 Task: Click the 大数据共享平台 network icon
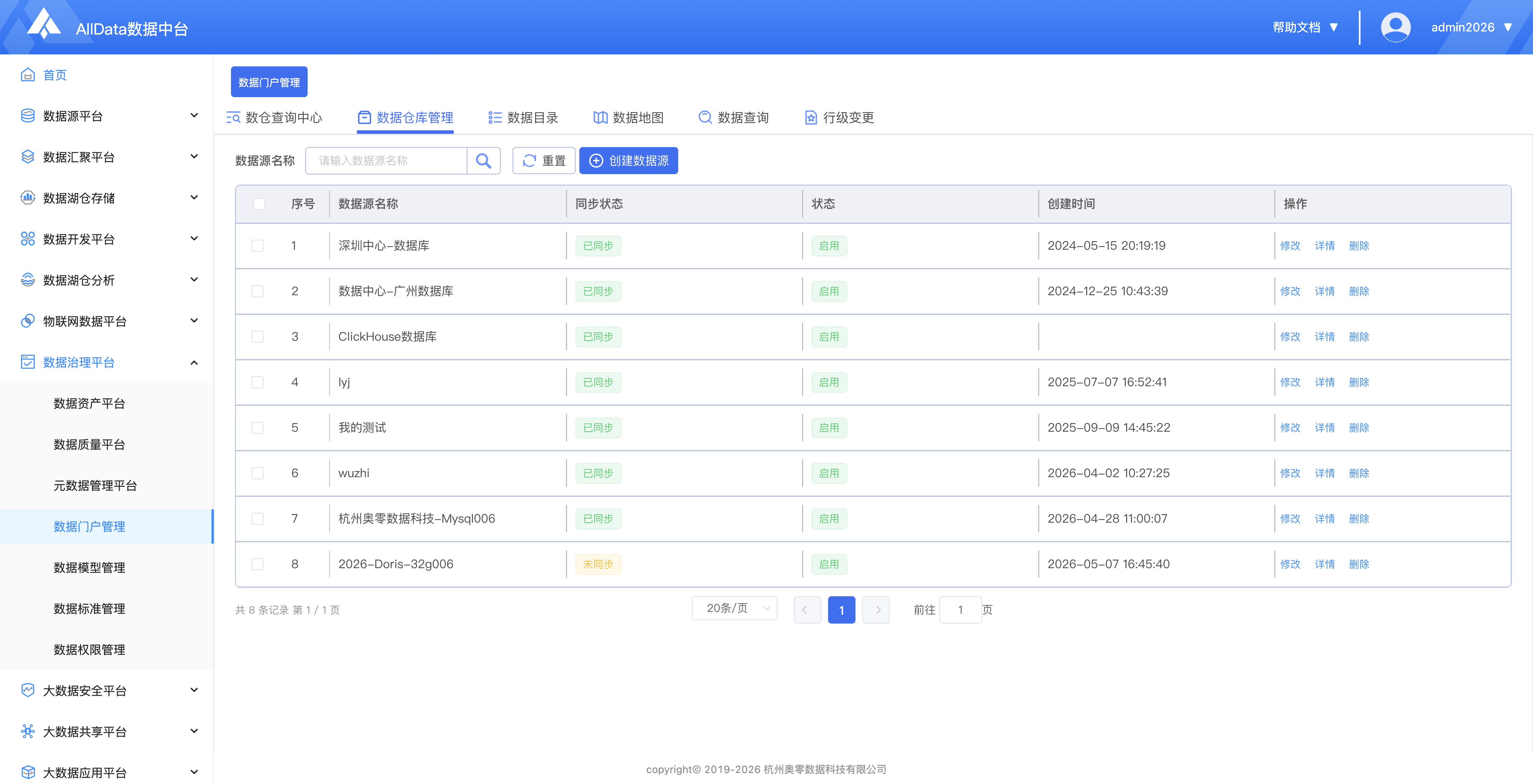pyautogui.click(x=27, y=731)
